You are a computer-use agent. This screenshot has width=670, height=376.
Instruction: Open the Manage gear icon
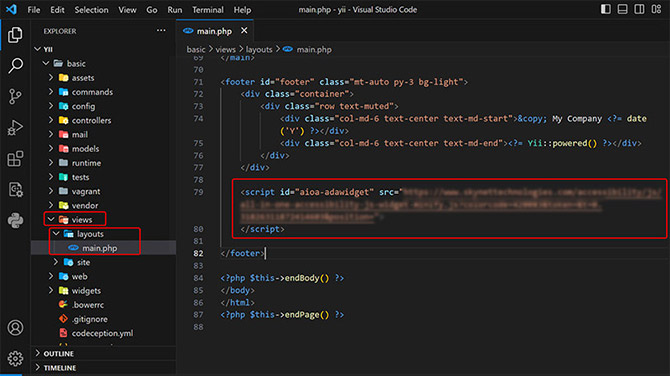pos(15,358)
